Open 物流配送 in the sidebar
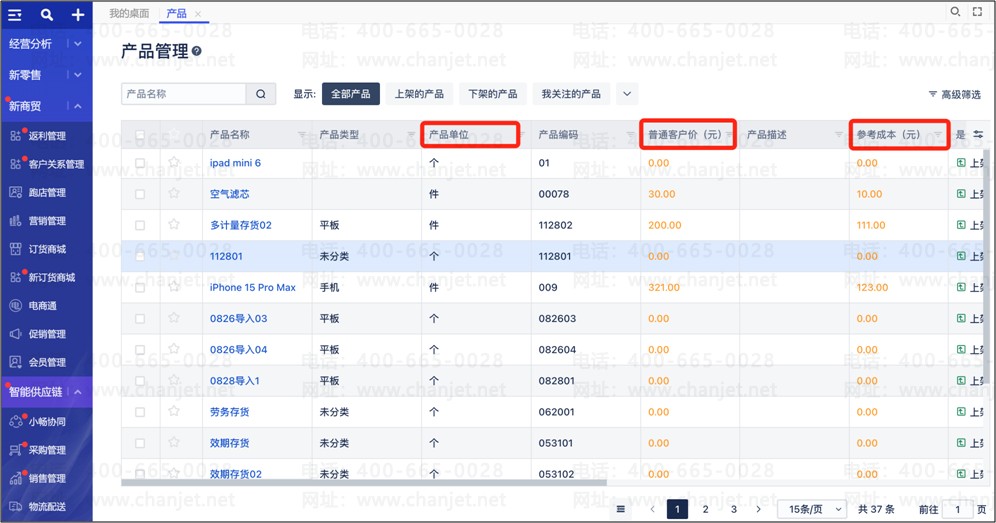This screenshot has height=523, width=996. pyautogui.click(x=47, y=507)
